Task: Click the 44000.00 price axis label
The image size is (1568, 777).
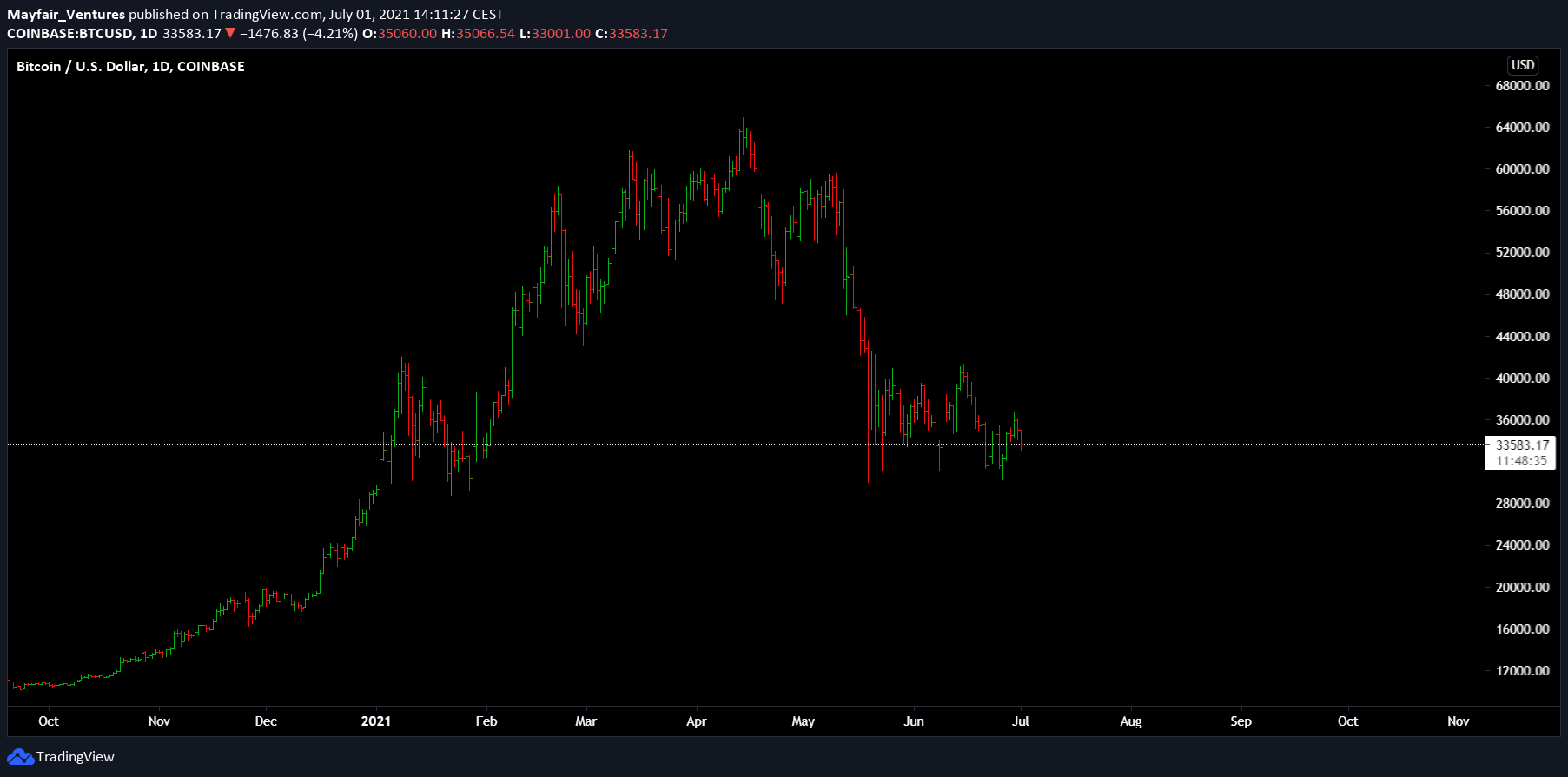Action: coord(1522,337)
